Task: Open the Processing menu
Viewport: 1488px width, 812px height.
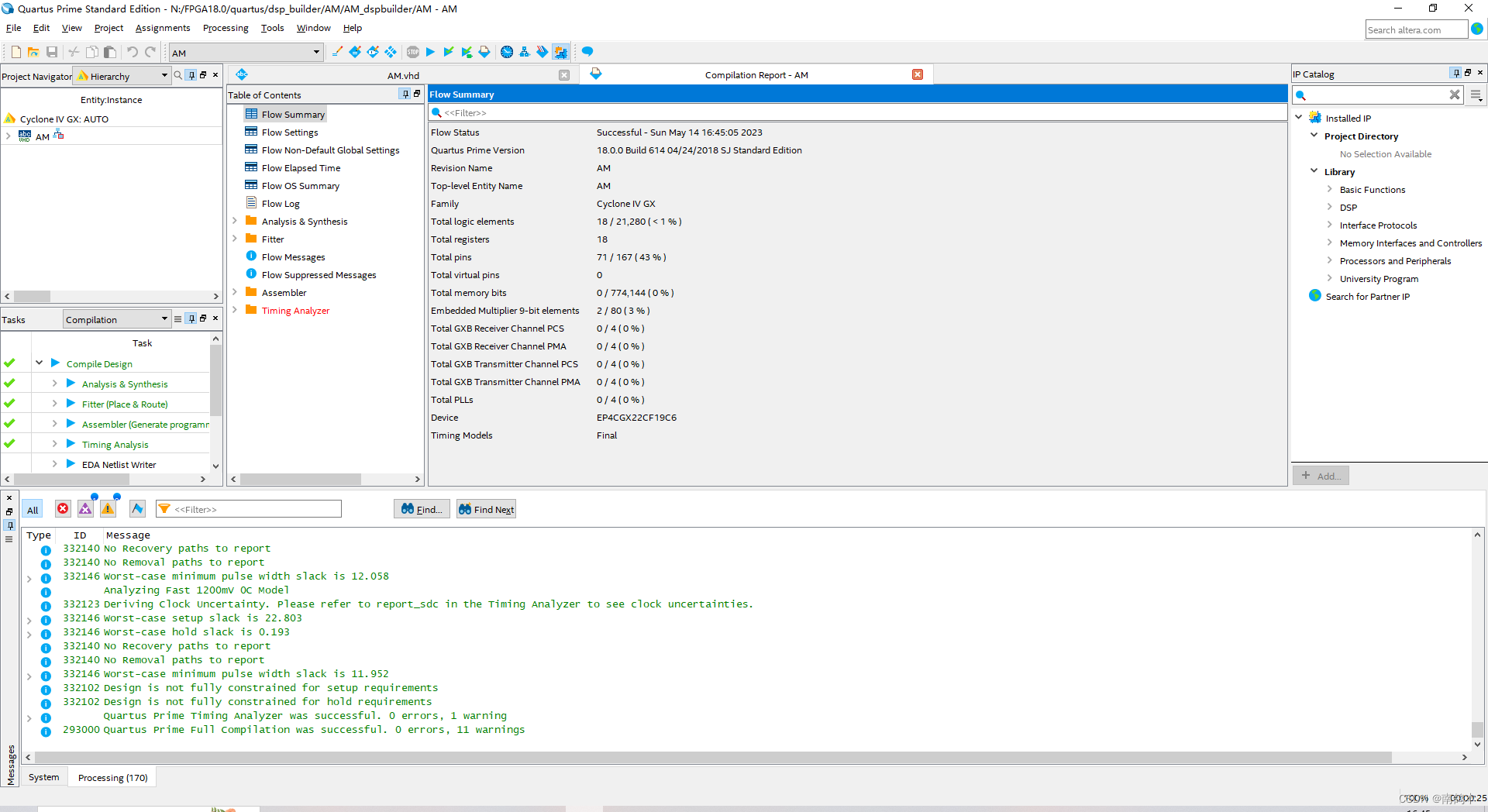Action: point(225,28)
